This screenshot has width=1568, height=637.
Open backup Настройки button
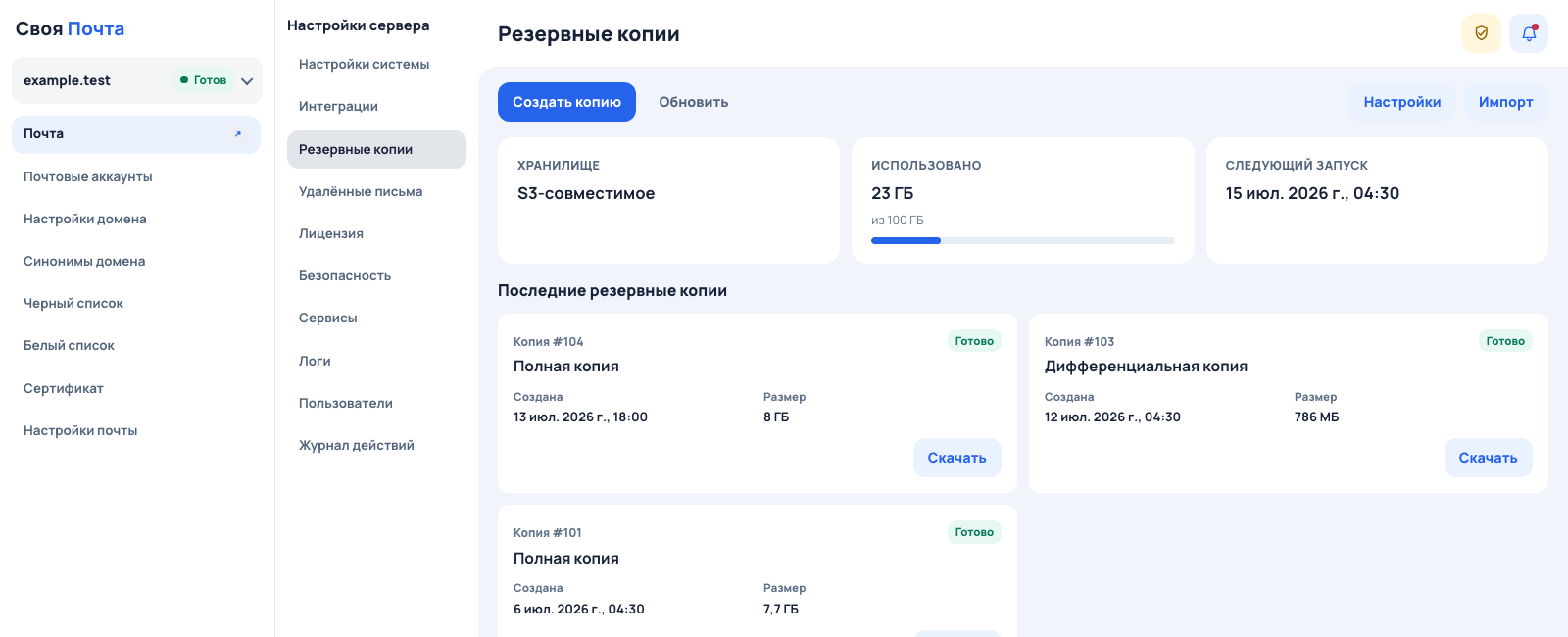pyautogui.click(x=1402, y=102)
